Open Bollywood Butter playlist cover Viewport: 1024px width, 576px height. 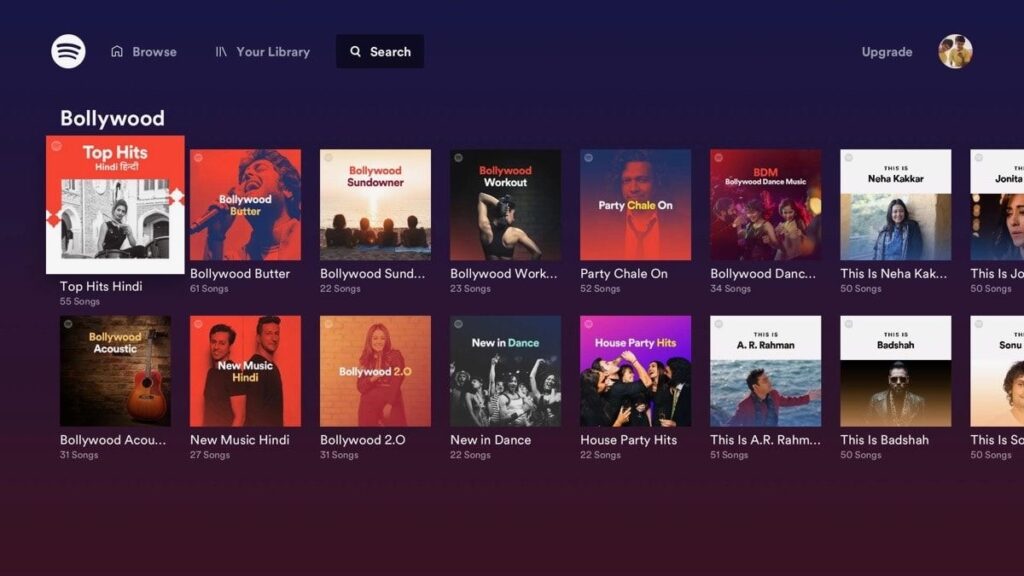(245, 205)
